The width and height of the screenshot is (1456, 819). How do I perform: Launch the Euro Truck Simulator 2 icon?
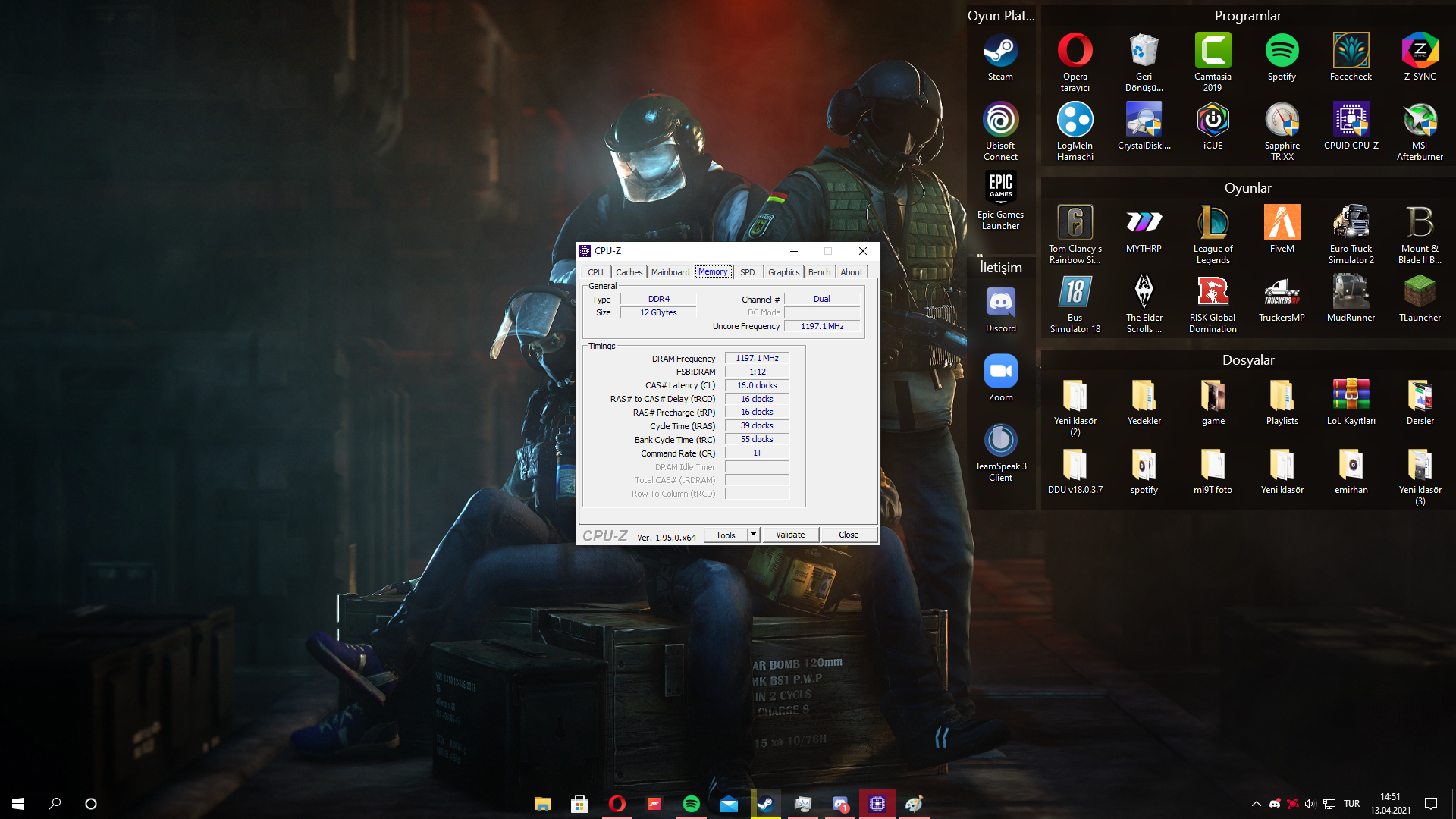click(1351, 224)
